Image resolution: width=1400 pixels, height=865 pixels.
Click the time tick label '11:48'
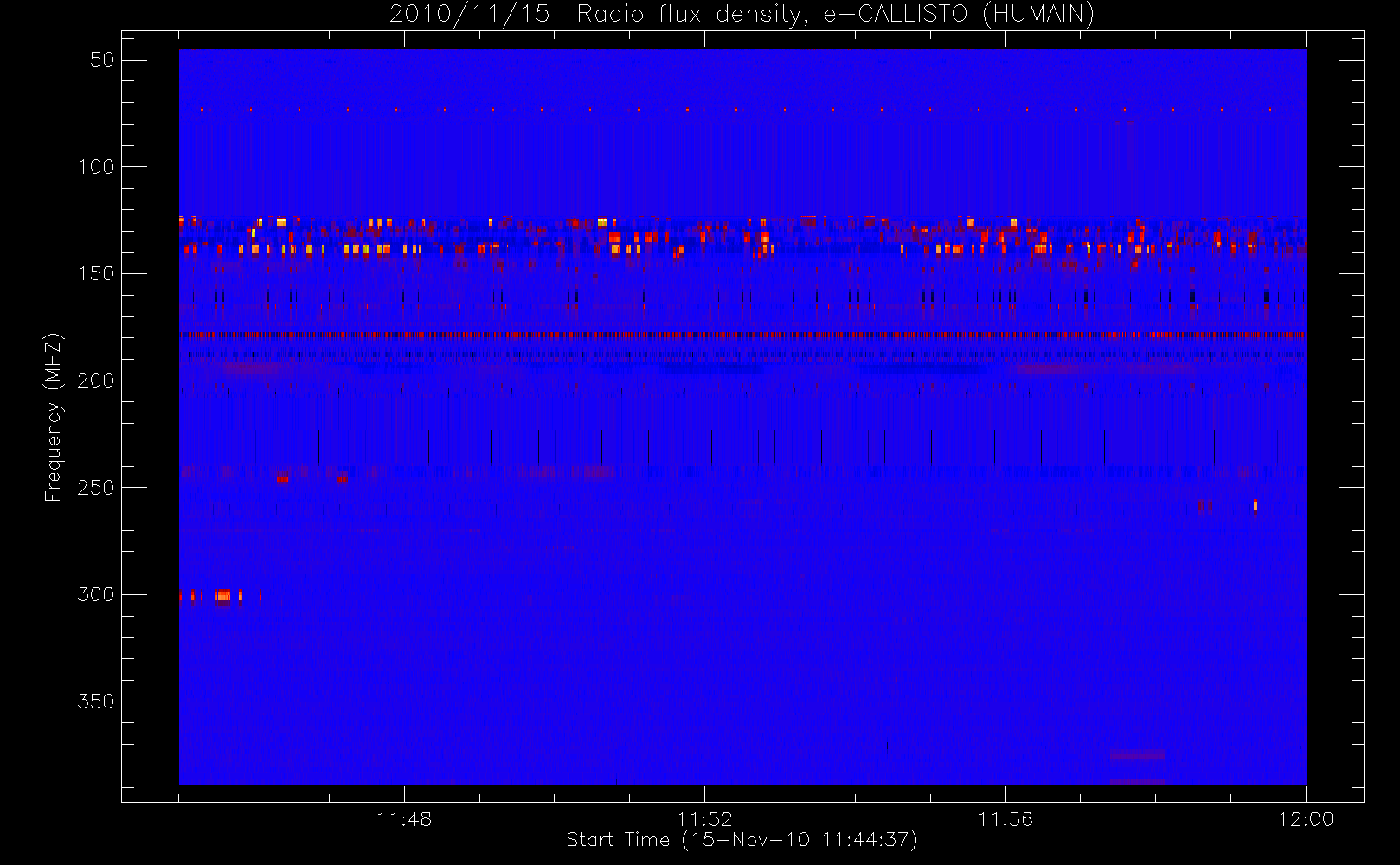click(404, 819)
